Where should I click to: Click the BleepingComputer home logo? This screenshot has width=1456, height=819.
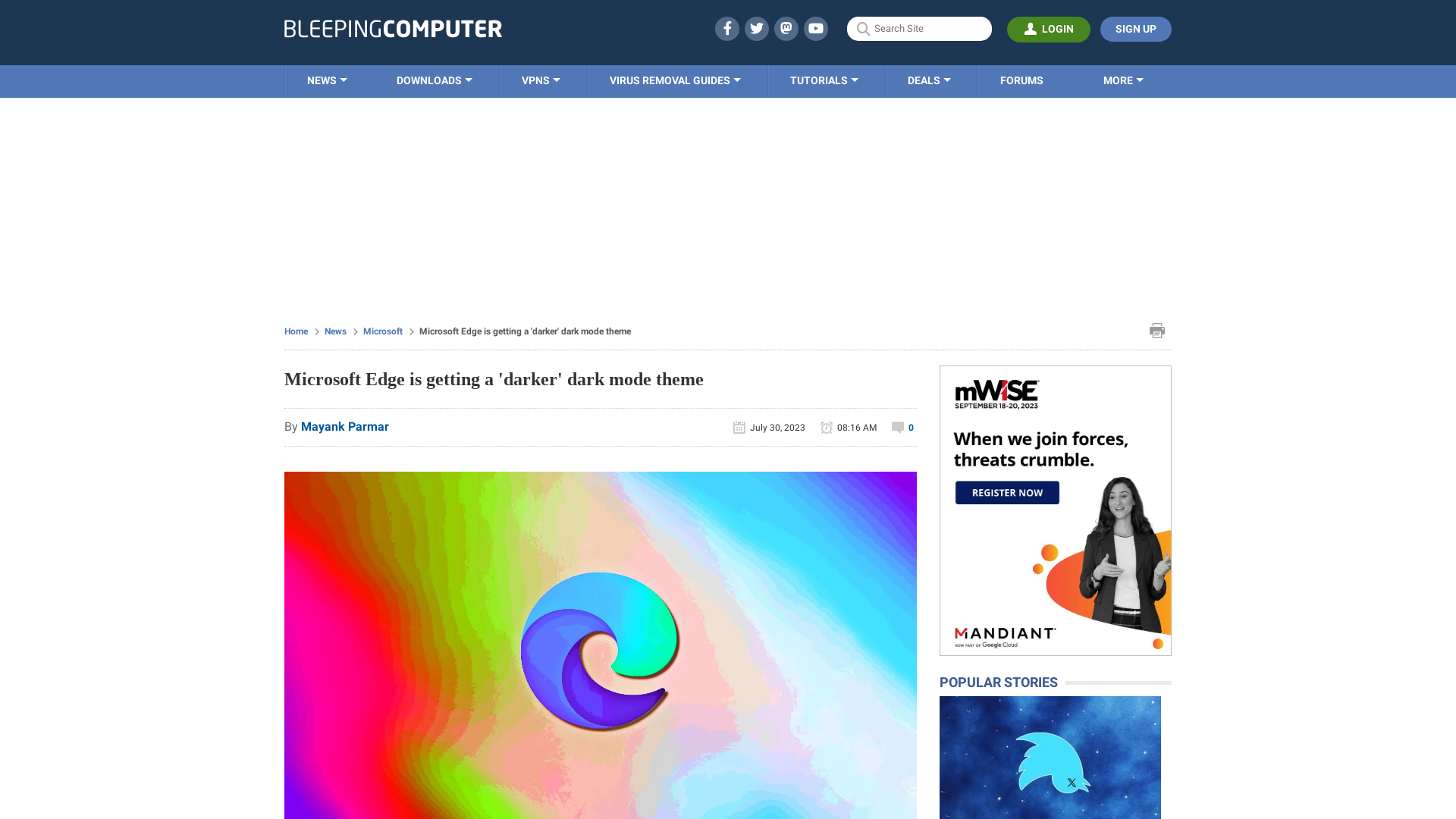click(393, 28)
